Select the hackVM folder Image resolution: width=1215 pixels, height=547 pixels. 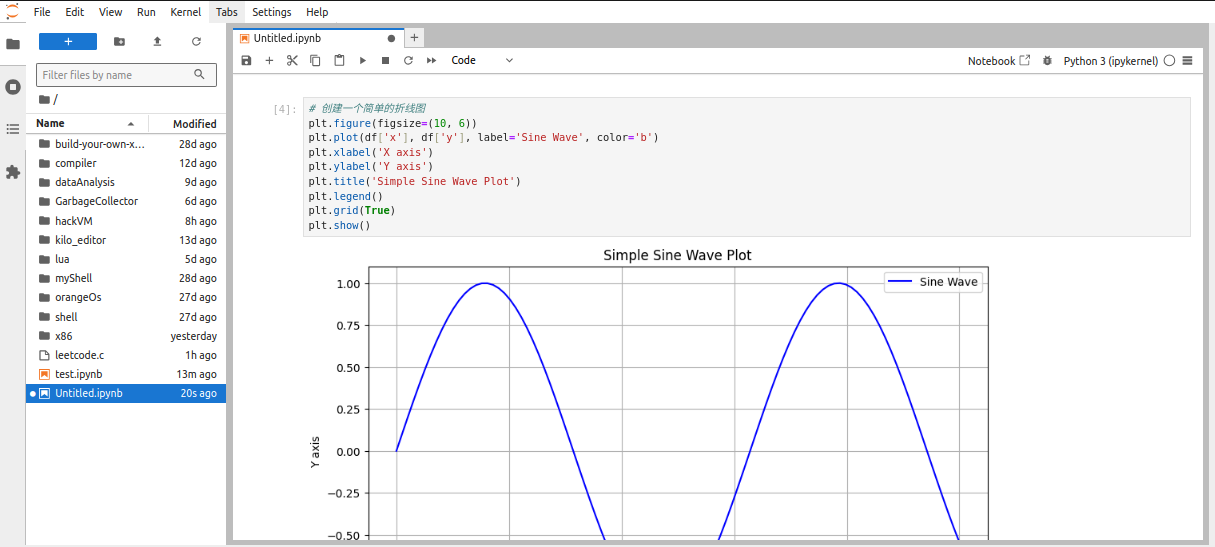(126, 221)
